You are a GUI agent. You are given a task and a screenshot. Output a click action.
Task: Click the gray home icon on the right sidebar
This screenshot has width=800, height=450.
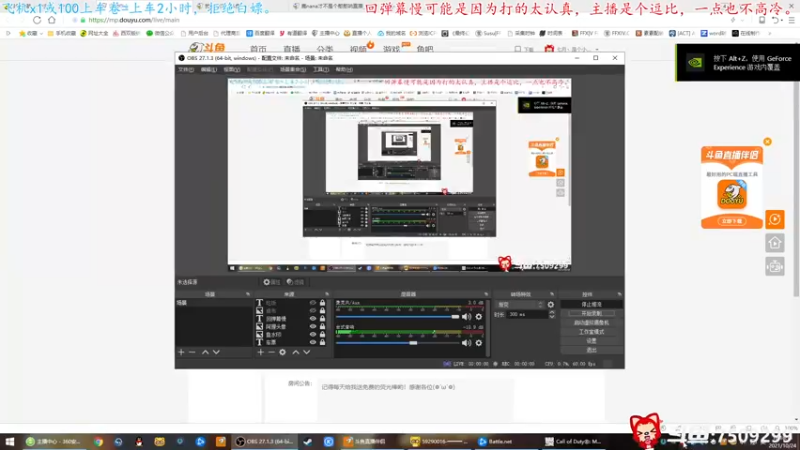774,243
